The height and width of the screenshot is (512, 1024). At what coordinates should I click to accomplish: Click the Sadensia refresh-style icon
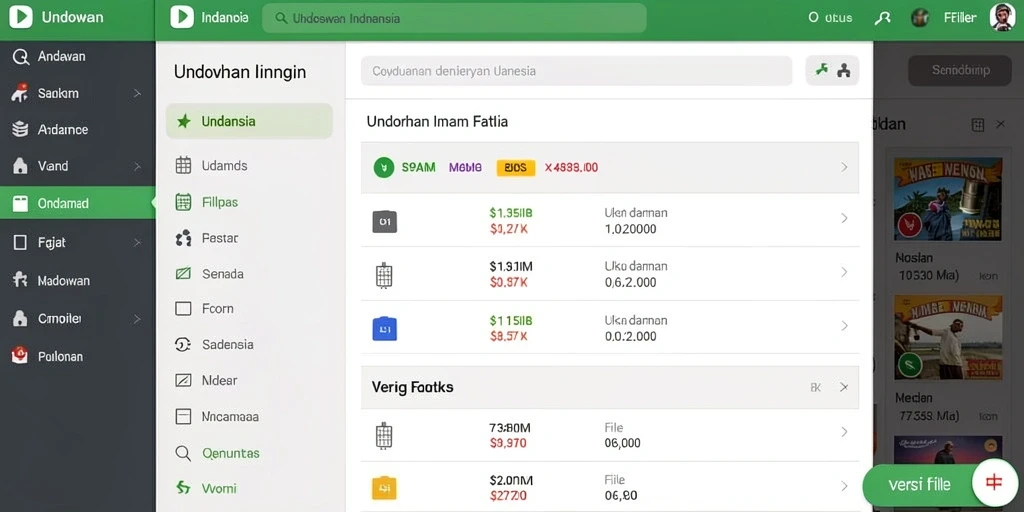[x=184, y=344]
